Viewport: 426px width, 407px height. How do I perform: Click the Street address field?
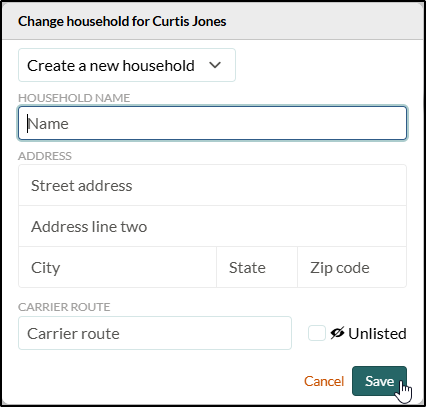click(212, 185)
